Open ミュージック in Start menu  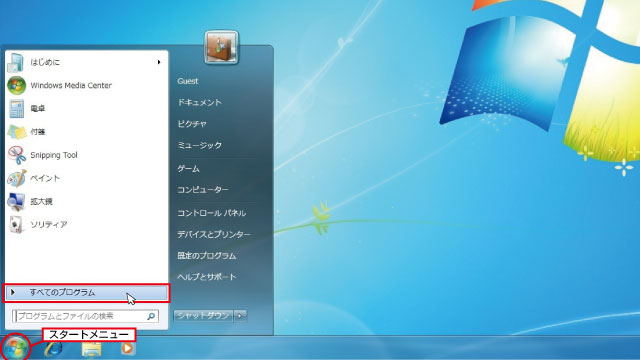click(200, 145)
